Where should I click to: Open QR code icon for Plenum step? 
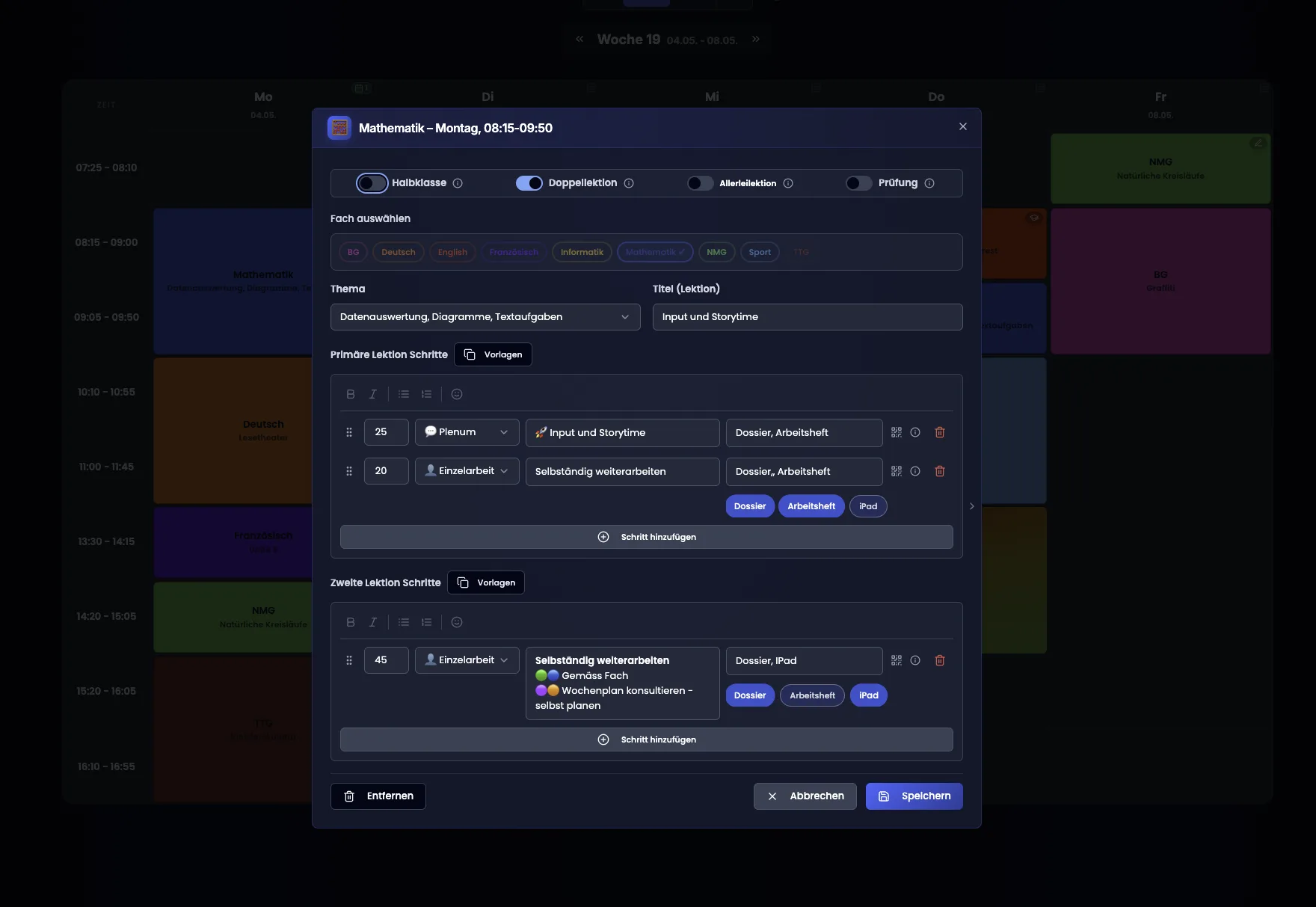click(897, 432)
